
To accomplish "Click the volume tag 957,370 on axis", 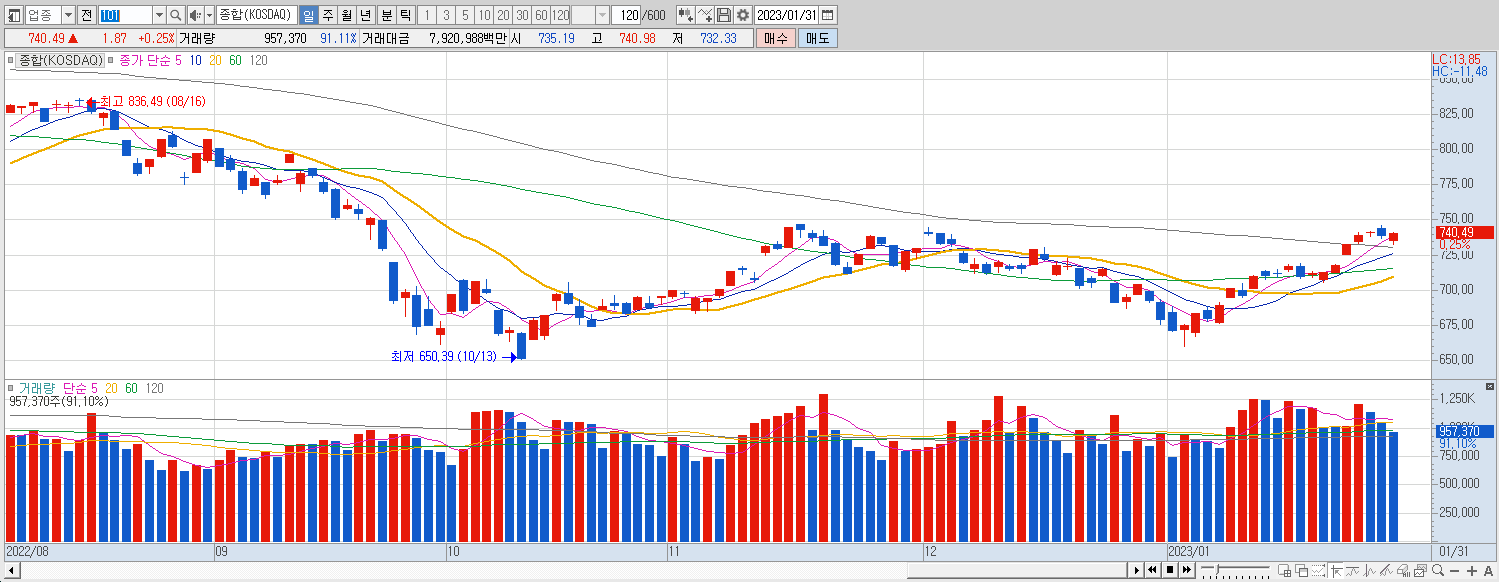I will pyautogui.click(x=1465, y=431).
